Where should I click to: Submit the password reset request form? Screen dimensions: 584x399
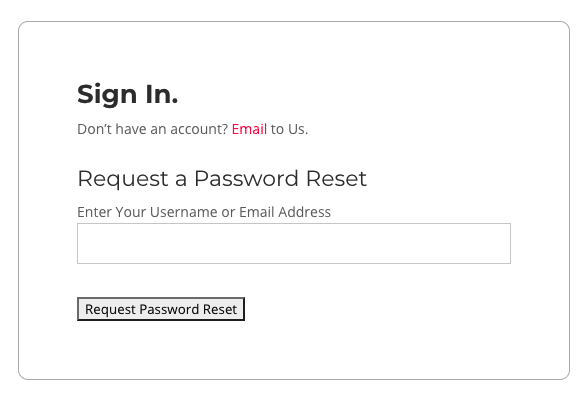tap(161, 309)
